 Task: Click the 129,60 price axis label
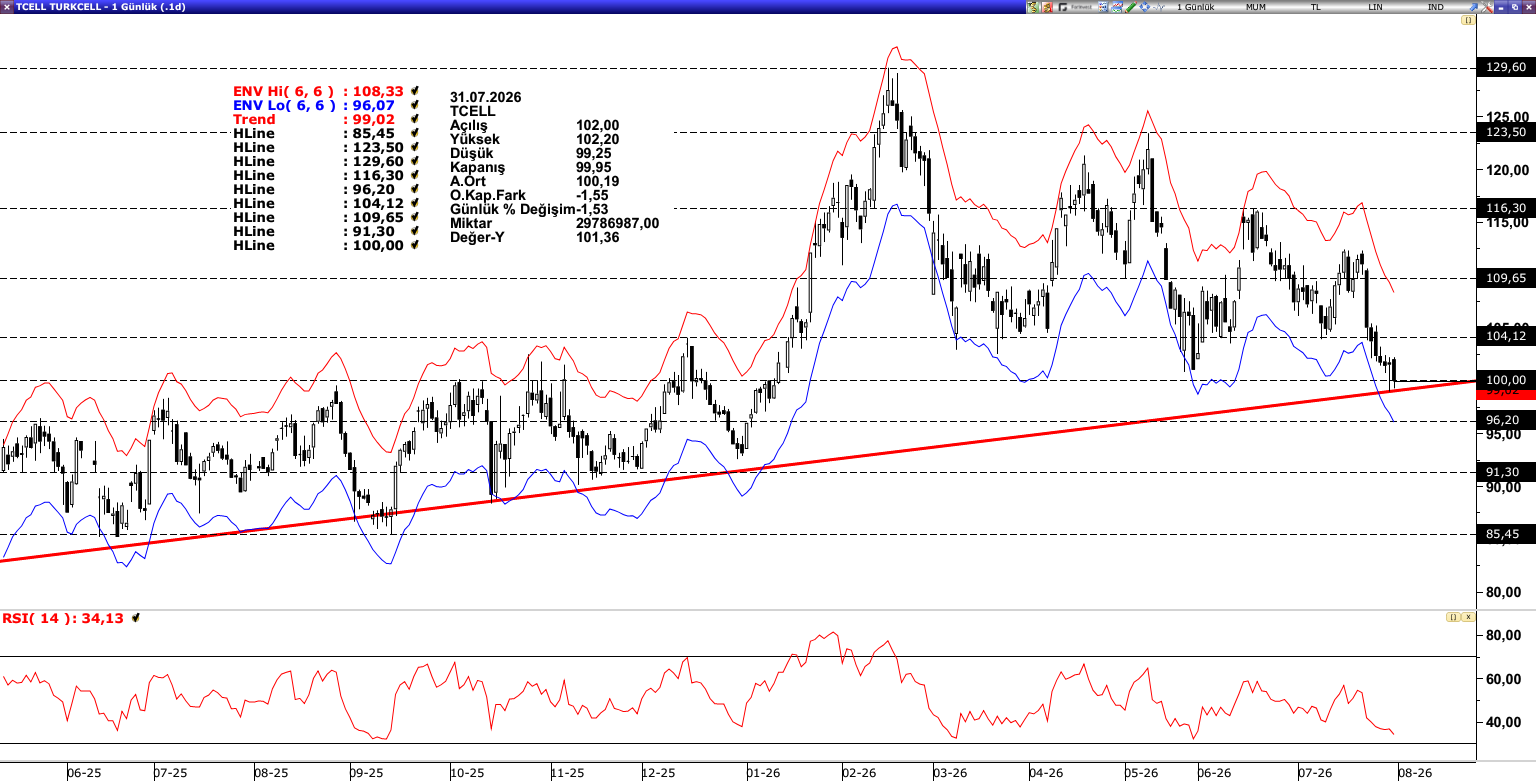pyautogui.click(x=1506, y=67)
